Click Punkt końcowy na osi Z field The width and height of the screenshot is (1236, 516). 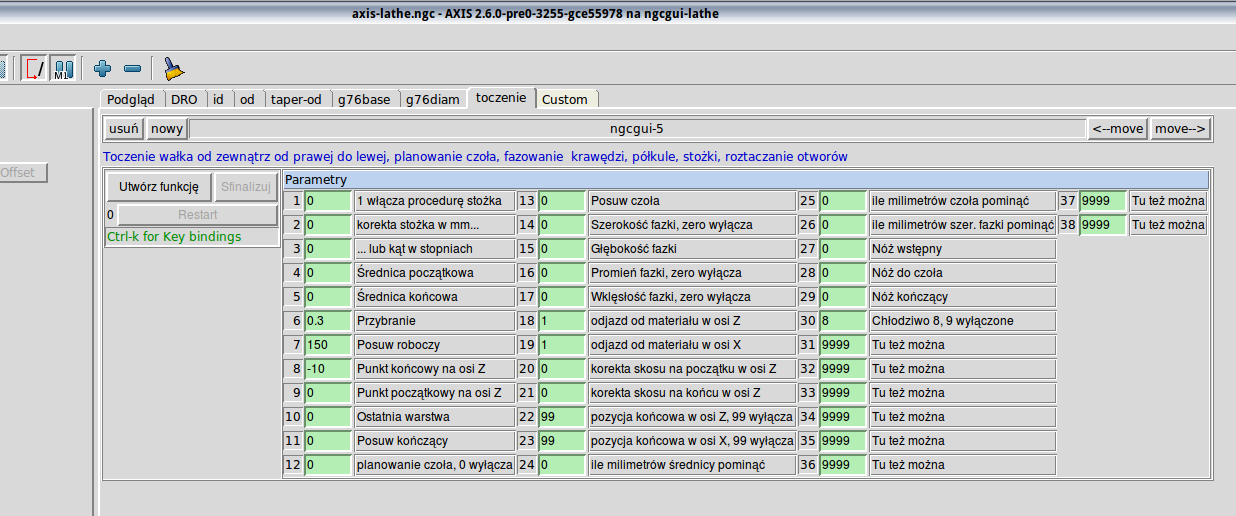tap(328, 369)
